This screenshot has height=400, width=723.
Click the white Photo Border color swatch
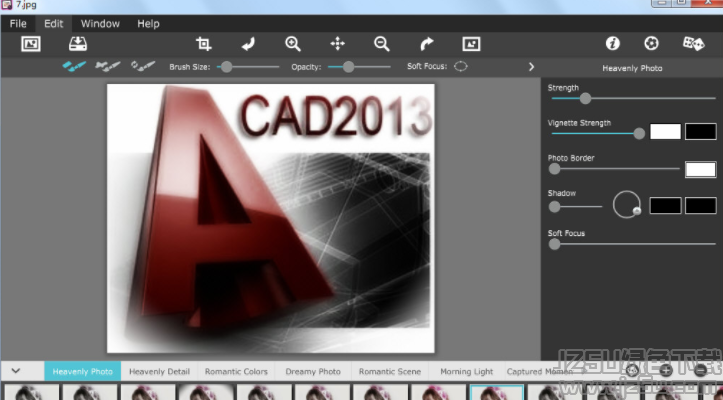coord(700,169)
